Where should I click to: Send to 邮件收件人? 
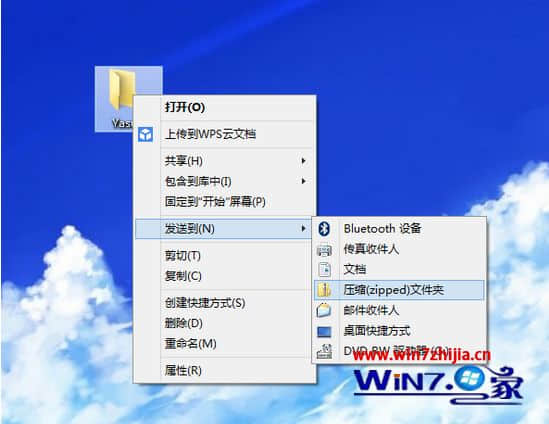tap(399, 310)
